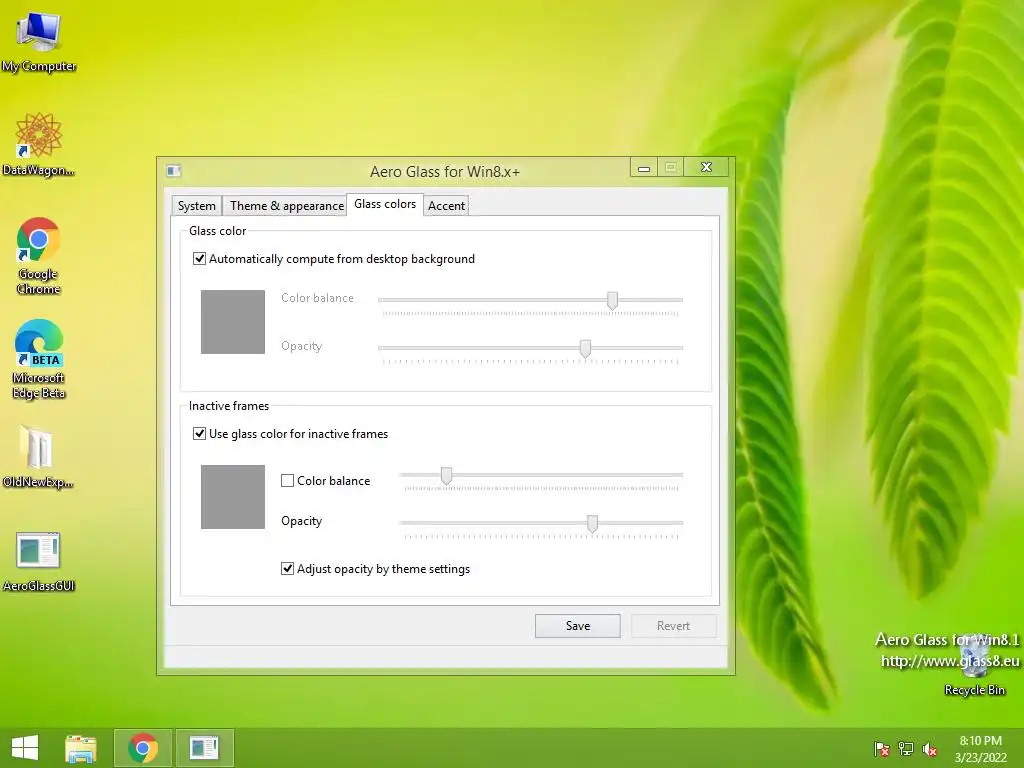This screenshot has height=768, width=1024.
Task: Enable inactive frames Color balance checkbox
Action: [287, 481]
